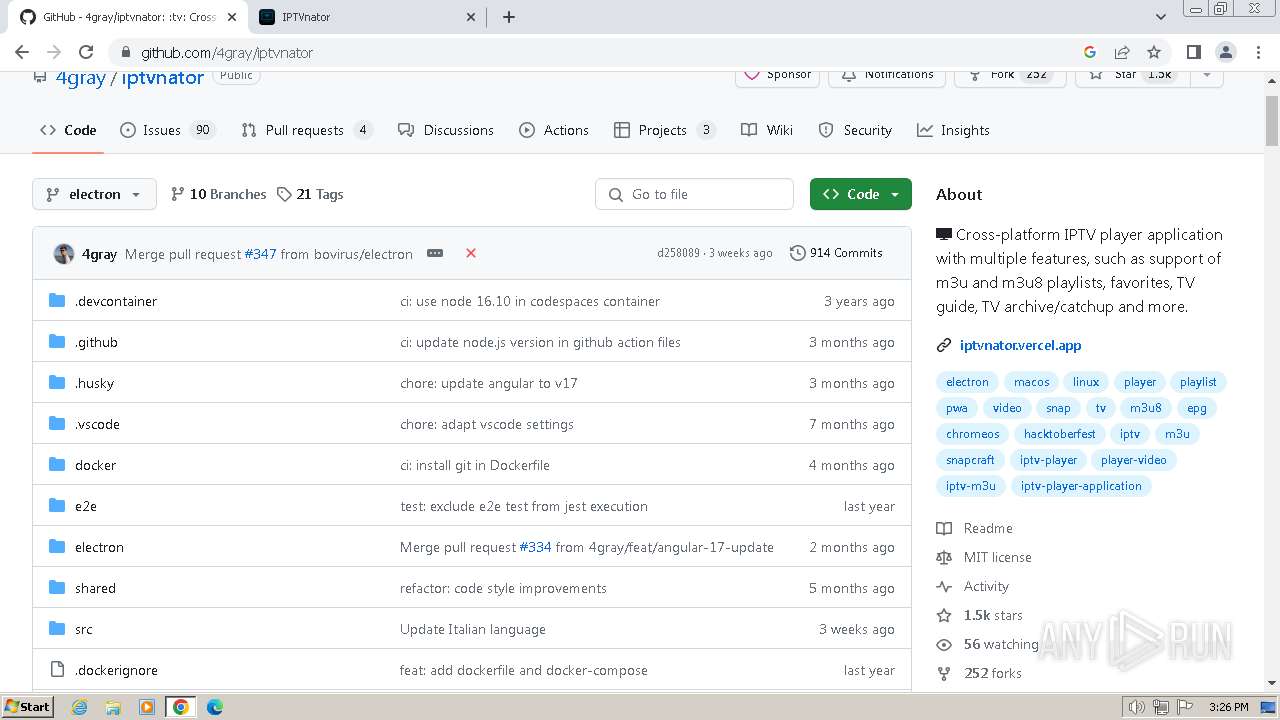Click the browser back arrow
This screenshot has width=1280, height=720.
click(x=22, y=52)
